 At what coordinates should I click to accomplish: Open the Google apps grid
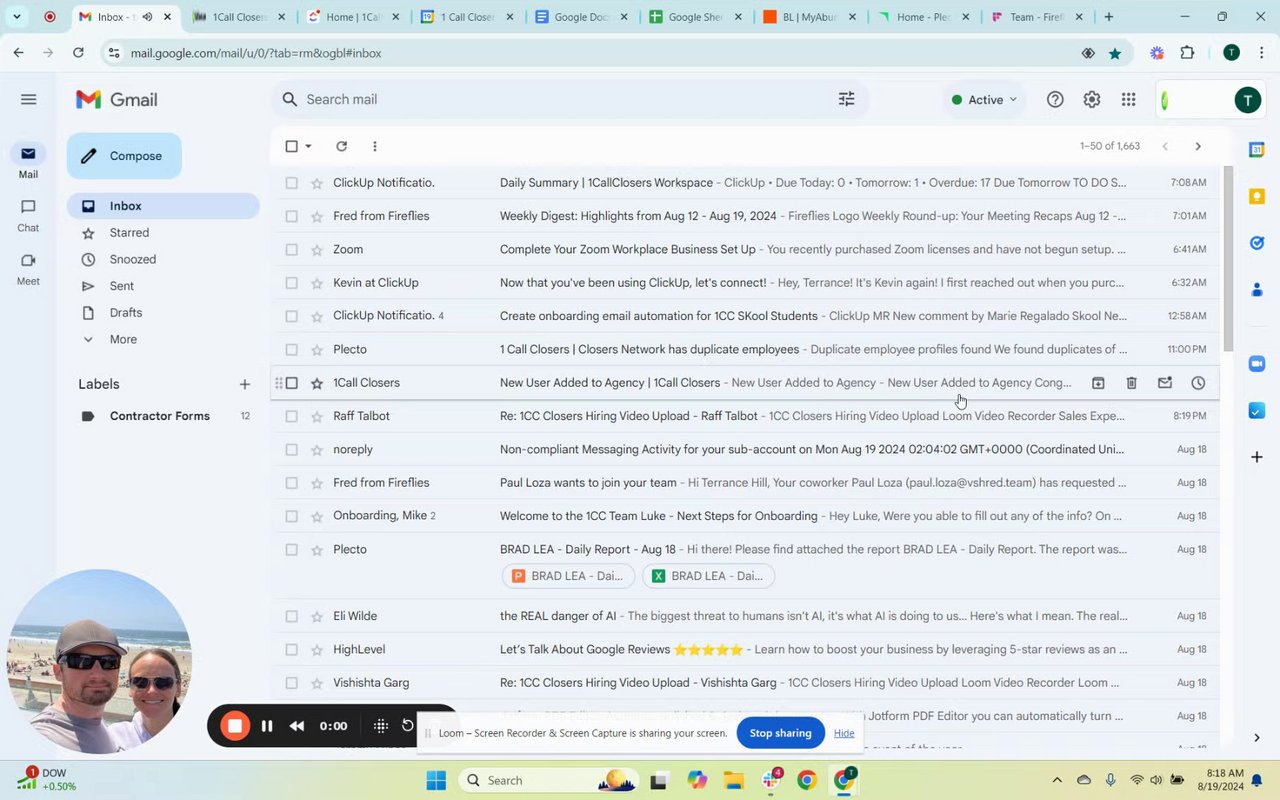coord(1128,99)
